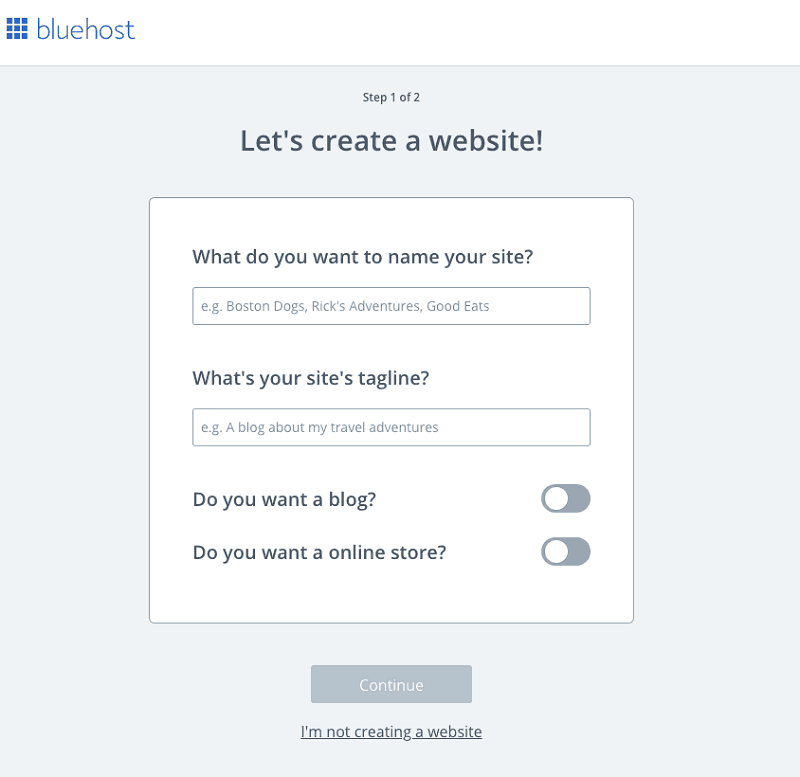Screen dimensions: 800x777
Task: Click the "Step 1 of 2" indicator
Action: [x=398, y=97]
